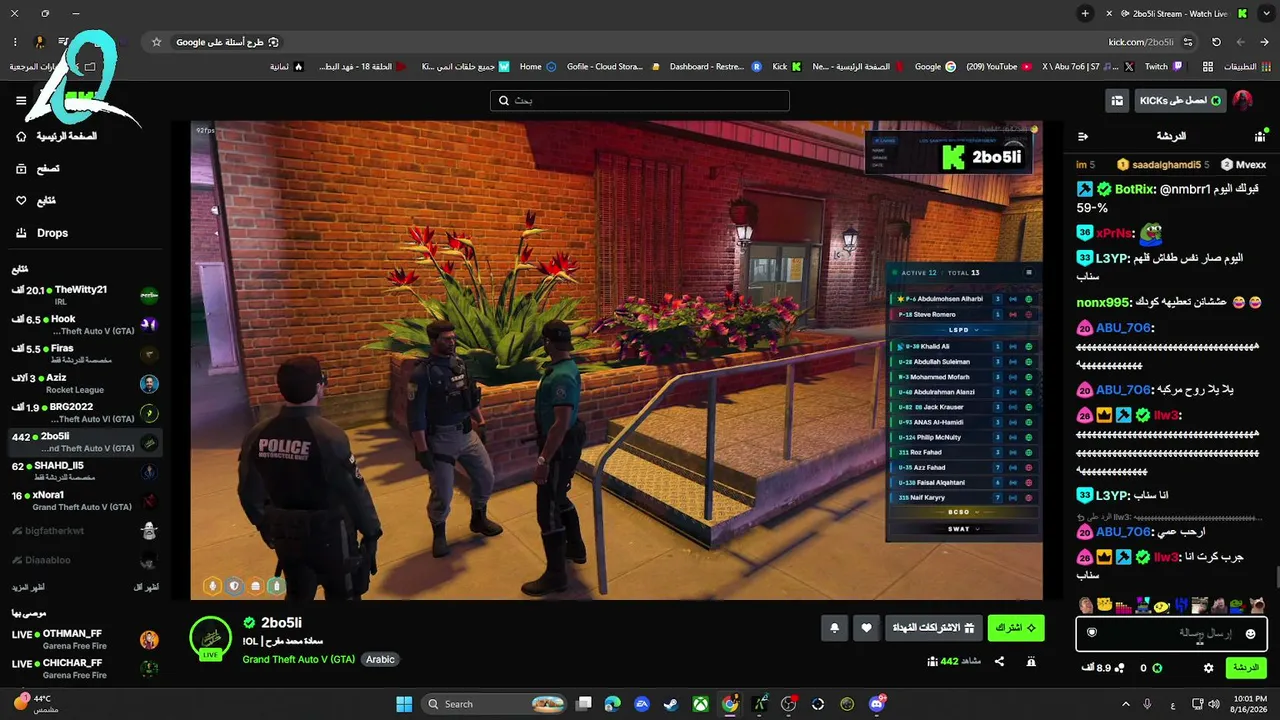Open Discord from the taskbar

(877, 704)
